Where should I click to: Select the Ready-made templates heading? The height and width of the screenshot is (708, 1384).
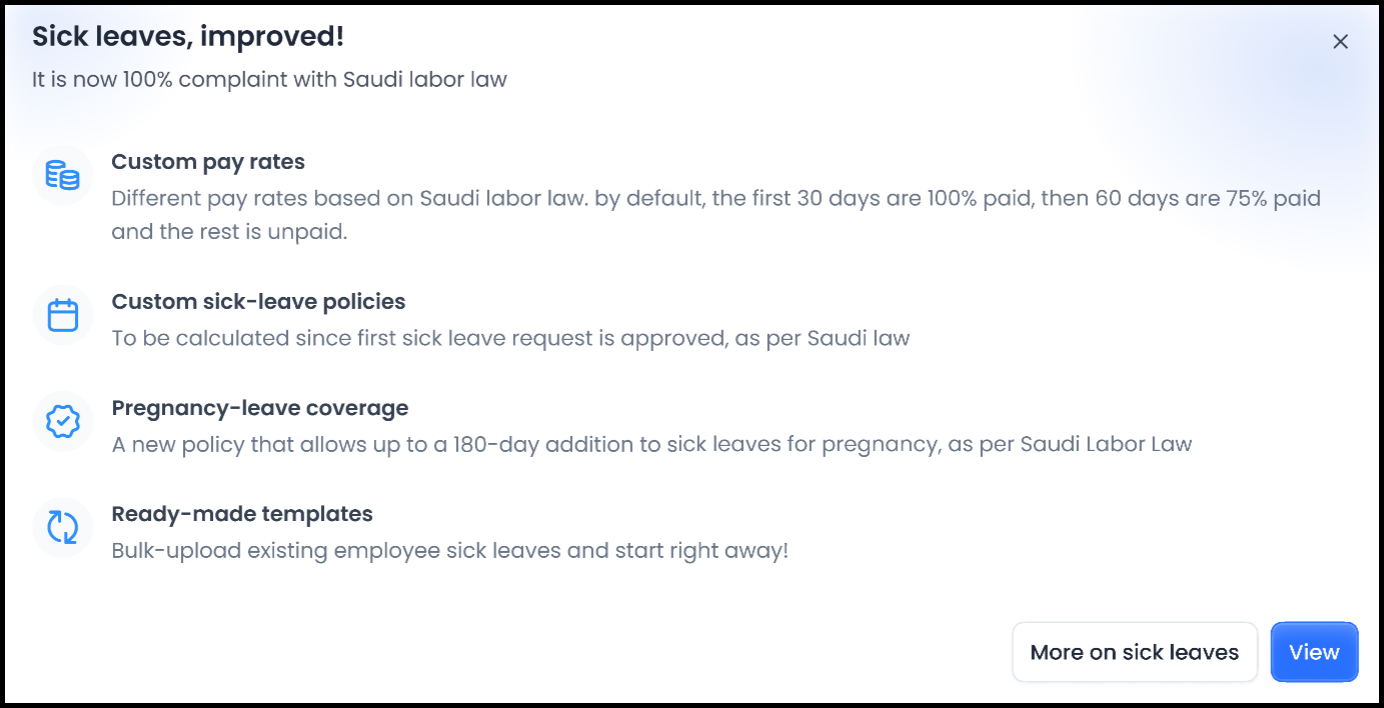point(242,514)
